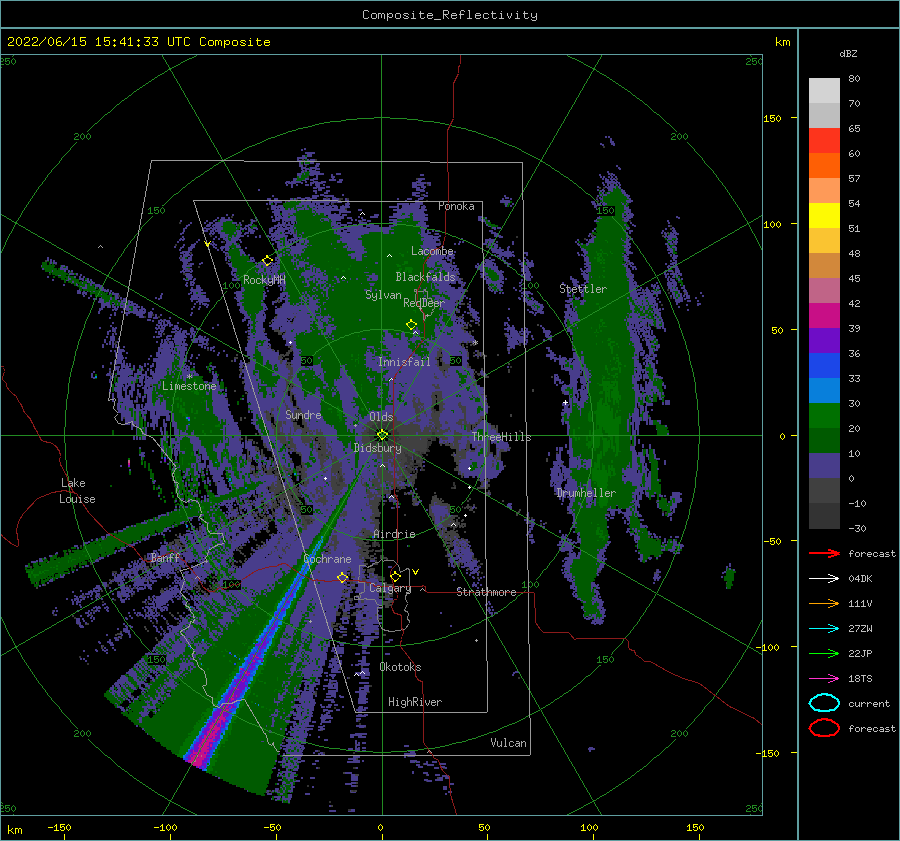Viewport: 900px width, 841px height.
Task: Click the dBZ legend heading
Action: (x=848, y=54)
